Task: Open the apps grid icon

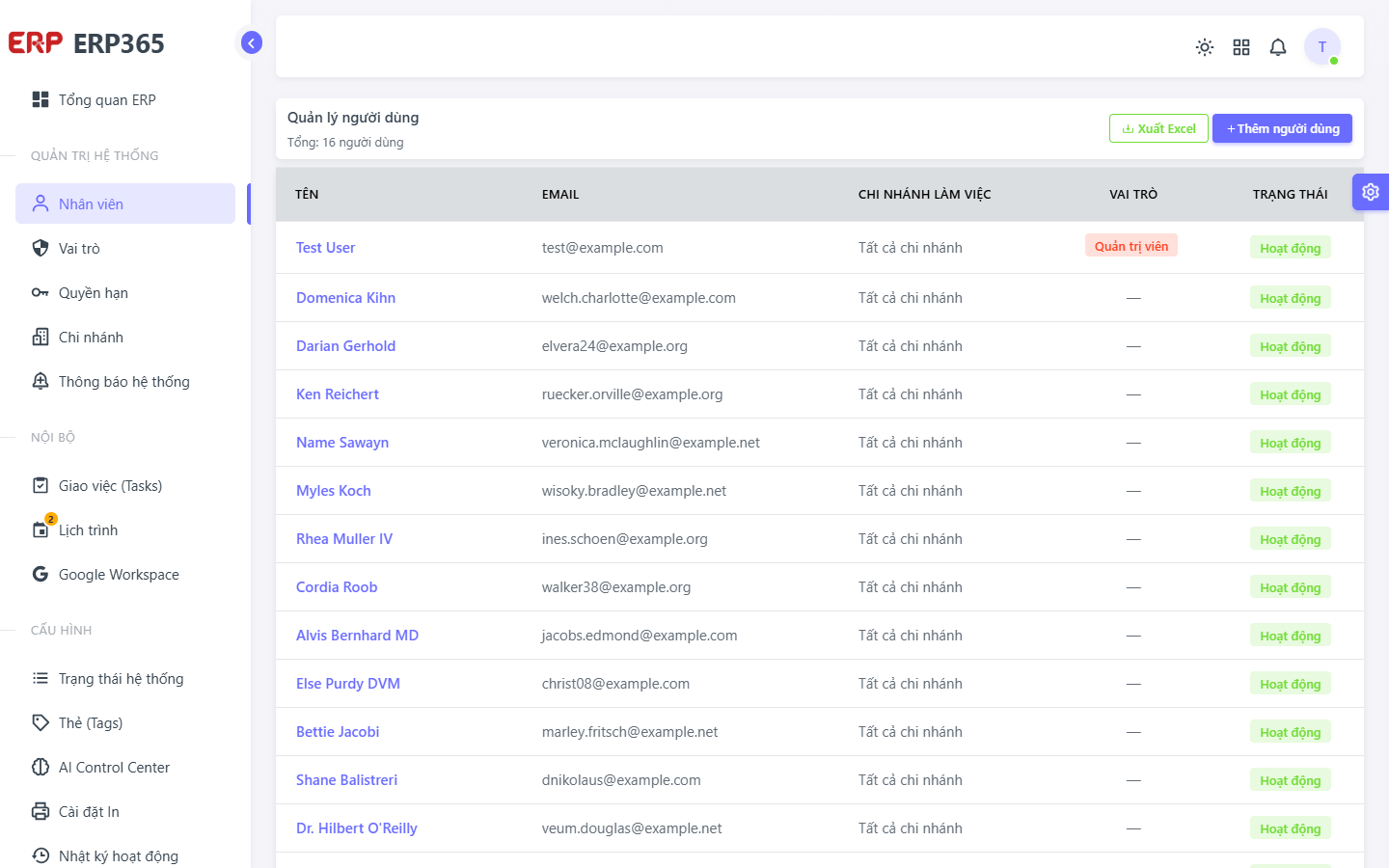Action: [1241, 47]
